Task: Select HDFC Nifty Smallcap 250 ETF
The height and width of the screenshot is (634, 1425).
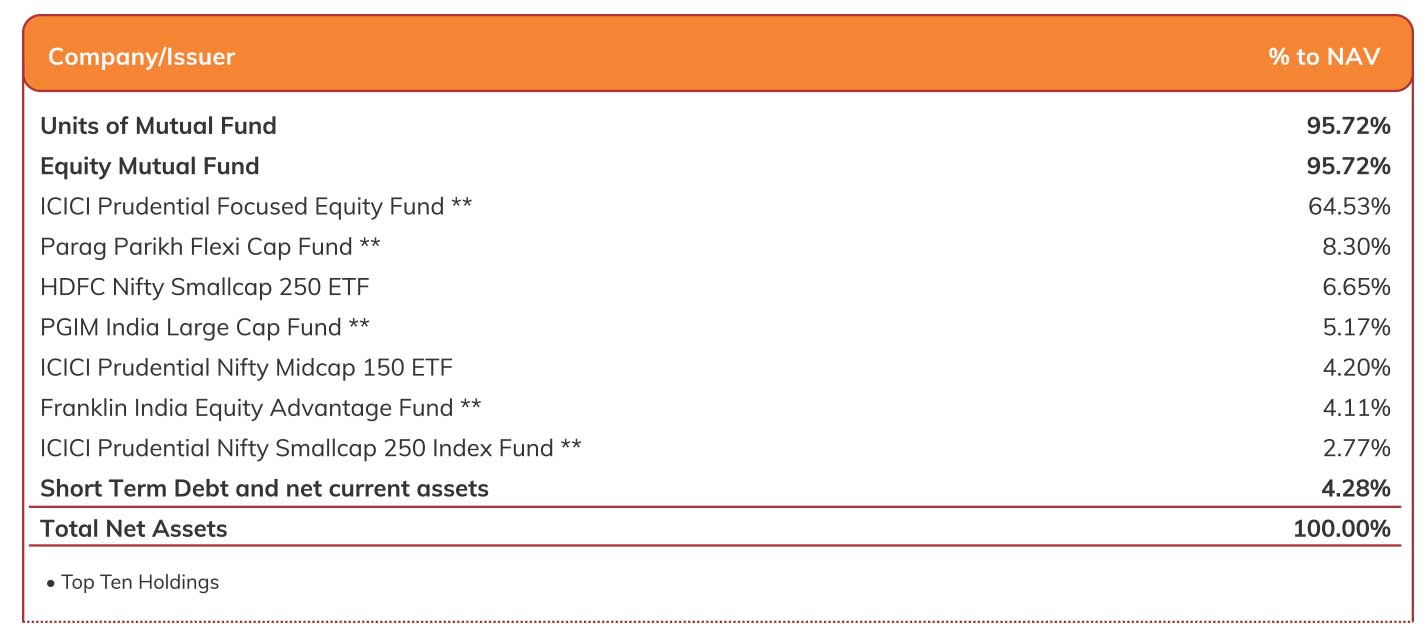Action: tap(204, 287)
